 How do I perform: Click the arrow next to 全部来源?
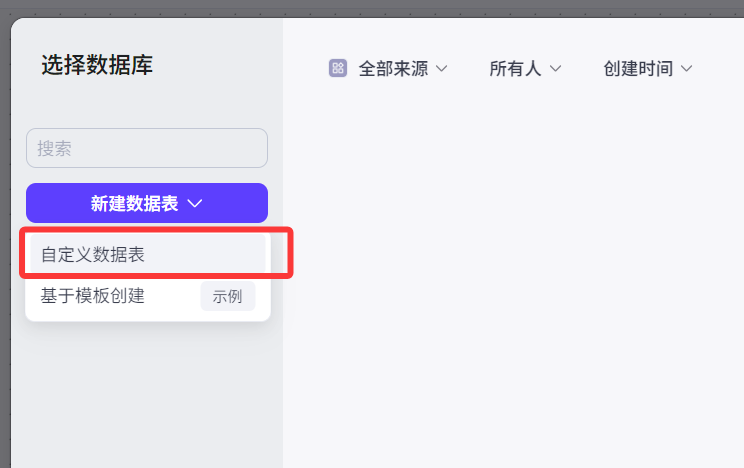coord(441,68)
